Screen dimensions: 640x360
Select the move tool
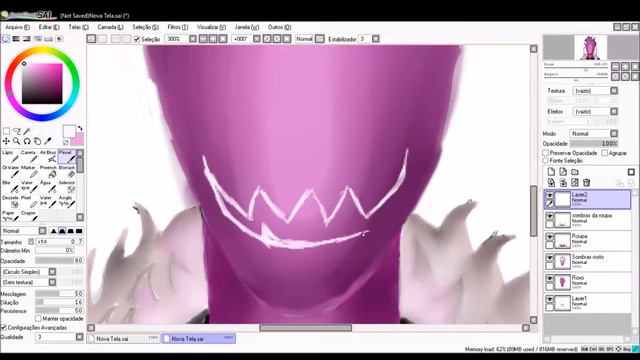6,141
